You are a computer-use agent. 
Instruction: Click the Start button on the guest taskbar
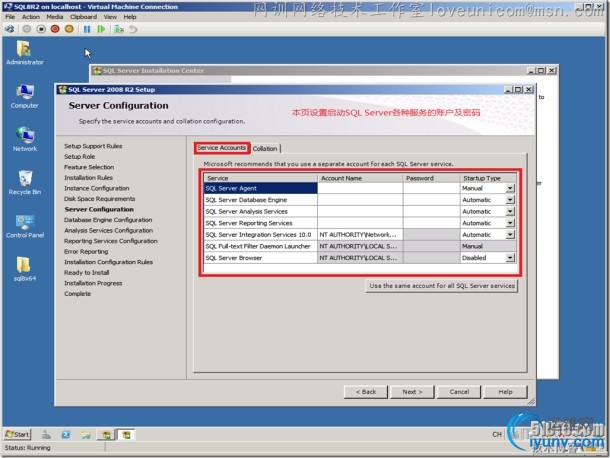[17, 434]
